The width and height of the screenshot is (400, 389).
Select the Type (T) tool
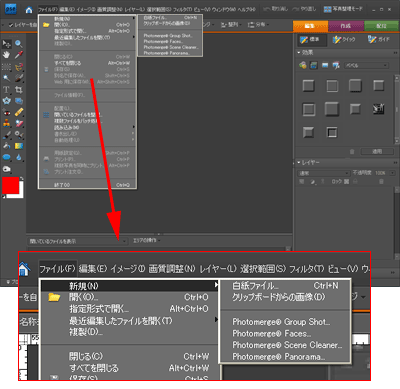pyautogui.click(x=6, y=90)
